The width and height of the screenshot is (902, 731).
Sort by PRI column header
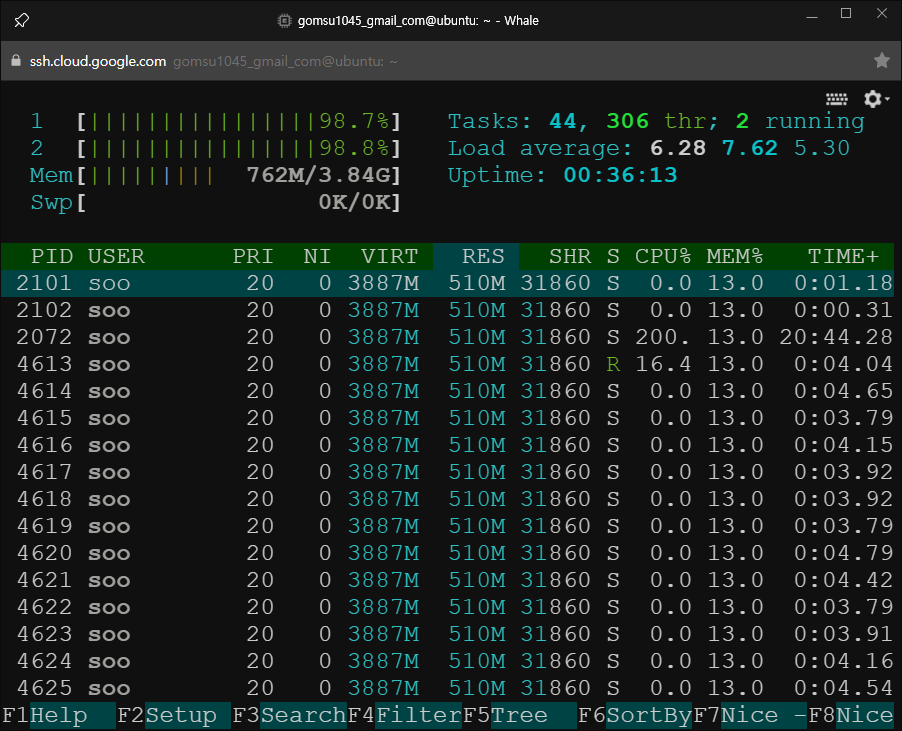253,256
